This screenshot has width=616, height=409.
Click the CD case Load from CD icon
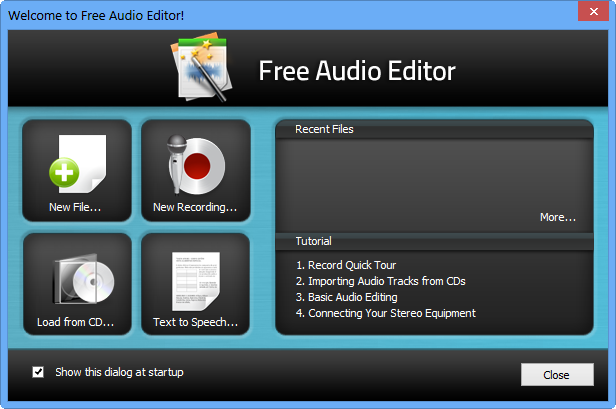[84, 279]
